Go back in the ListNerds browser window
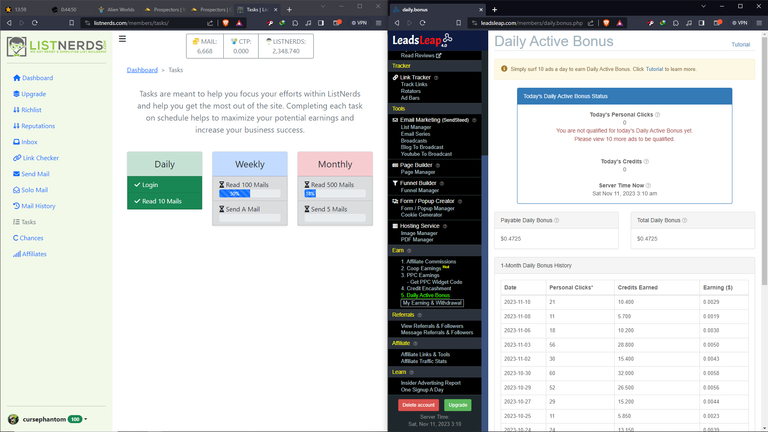This screenshot has width=768, height=432. pyautogui.click(x=9, y=23)
